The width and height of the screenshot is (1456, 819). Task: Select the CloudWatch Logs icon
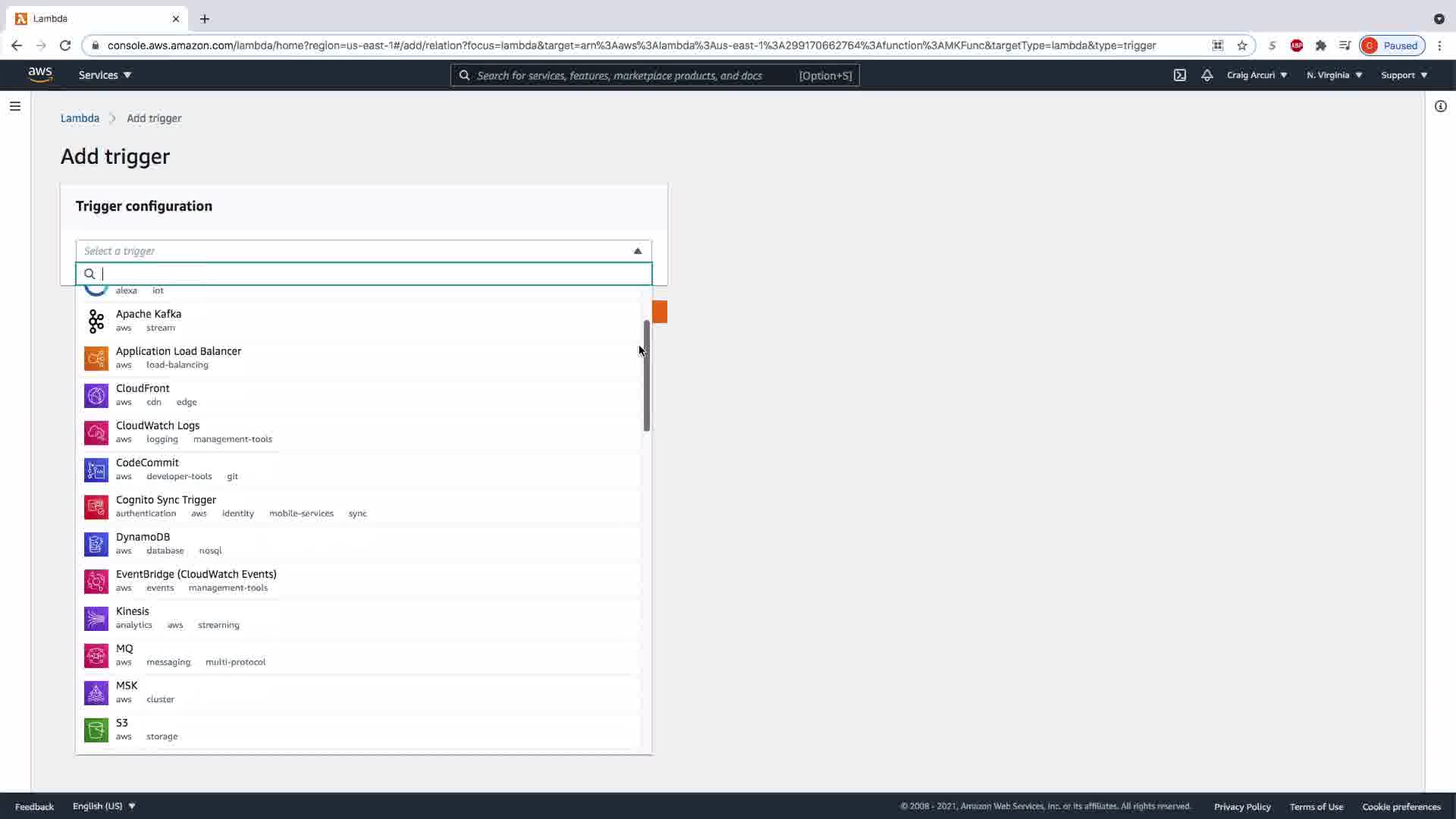(x=96, y=432)
